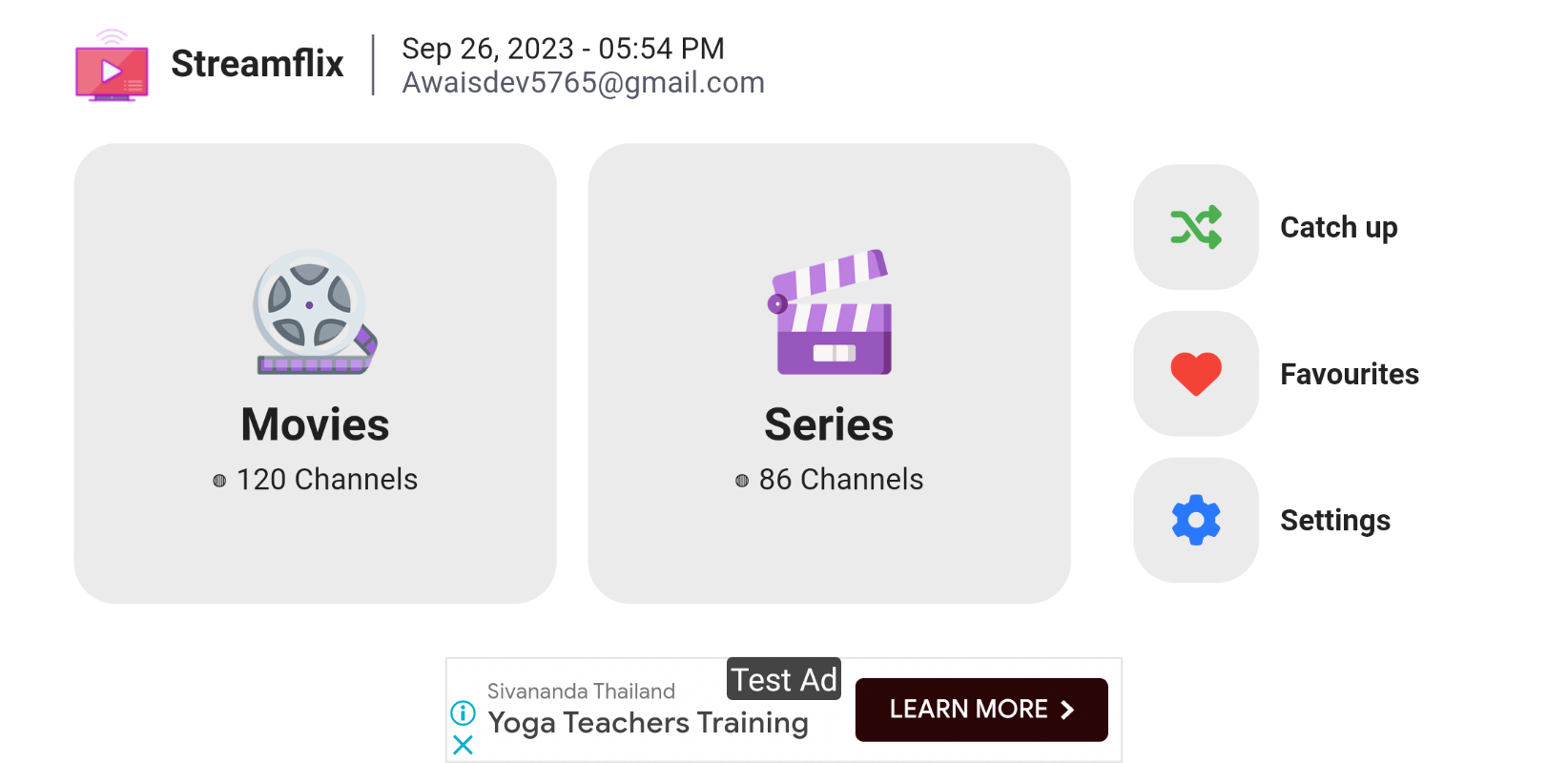Click the ad info circle icon
The height and width of the screenshot is (763, 1568).
click(463, 712)
